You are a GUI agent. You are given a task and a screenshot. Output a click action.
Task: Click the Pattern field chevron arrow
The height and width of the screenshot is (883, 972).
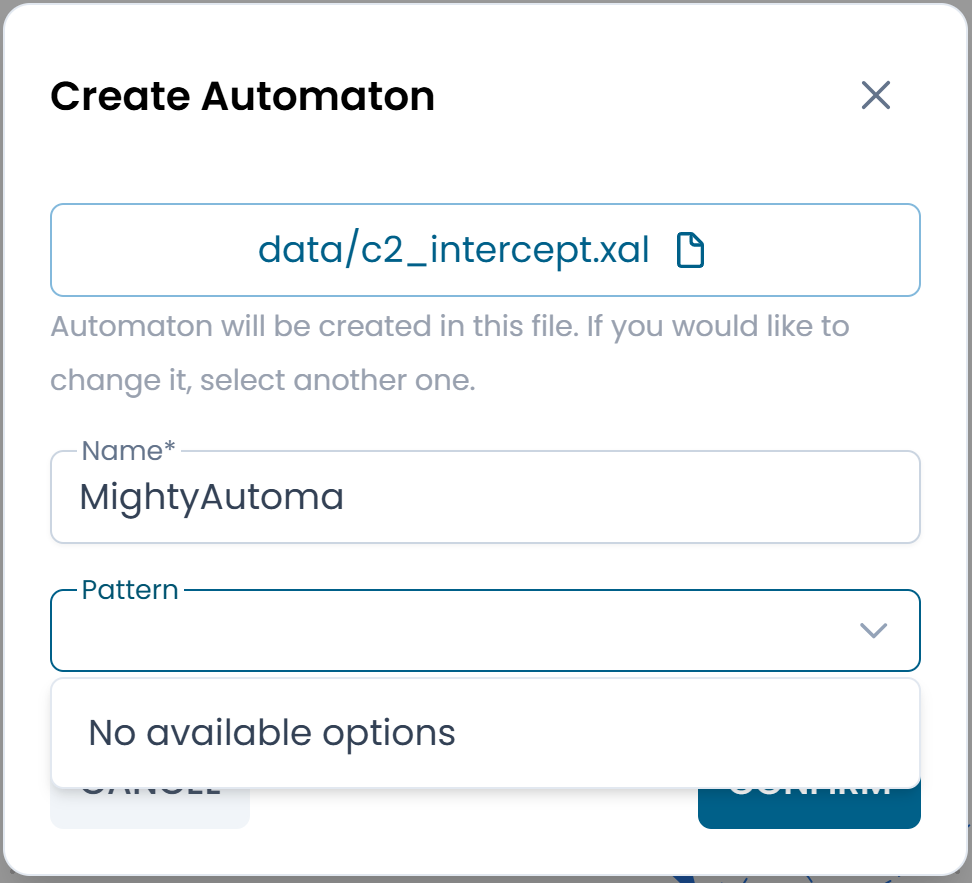[873, 630]
